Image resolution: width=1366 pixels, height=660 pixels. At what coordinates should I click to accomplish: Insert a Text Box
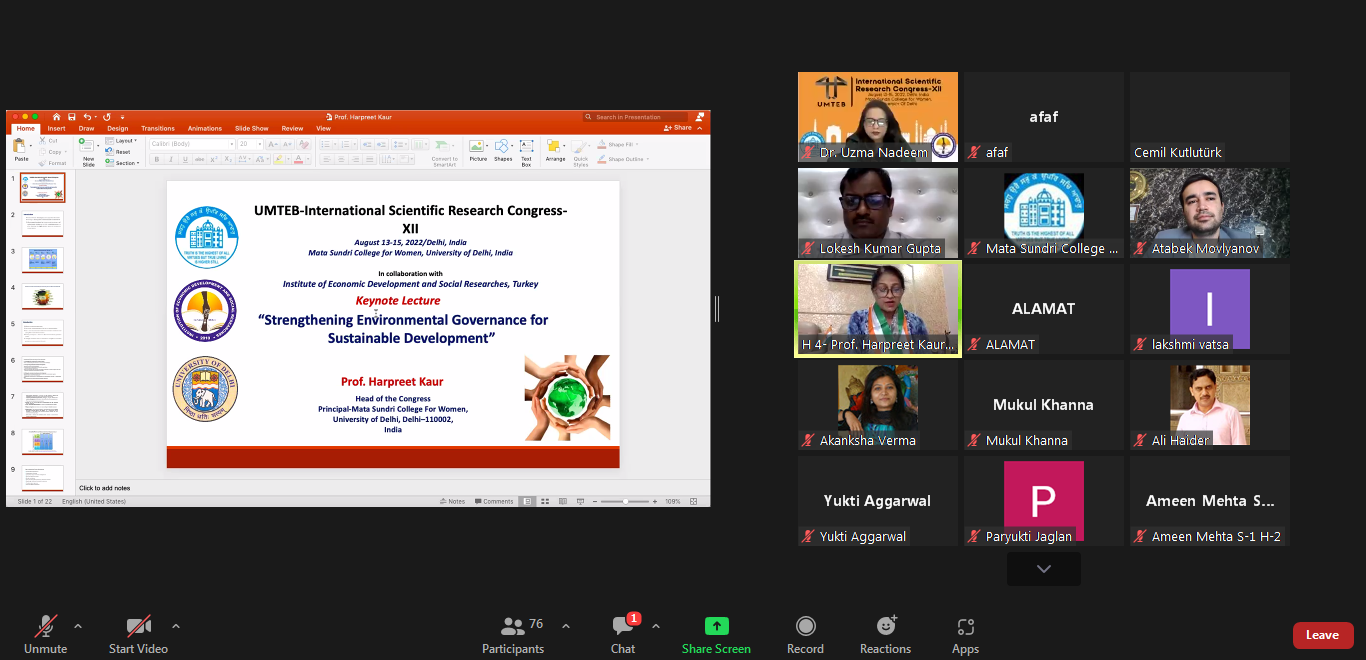pyautogui.click(x=526, y=152)
